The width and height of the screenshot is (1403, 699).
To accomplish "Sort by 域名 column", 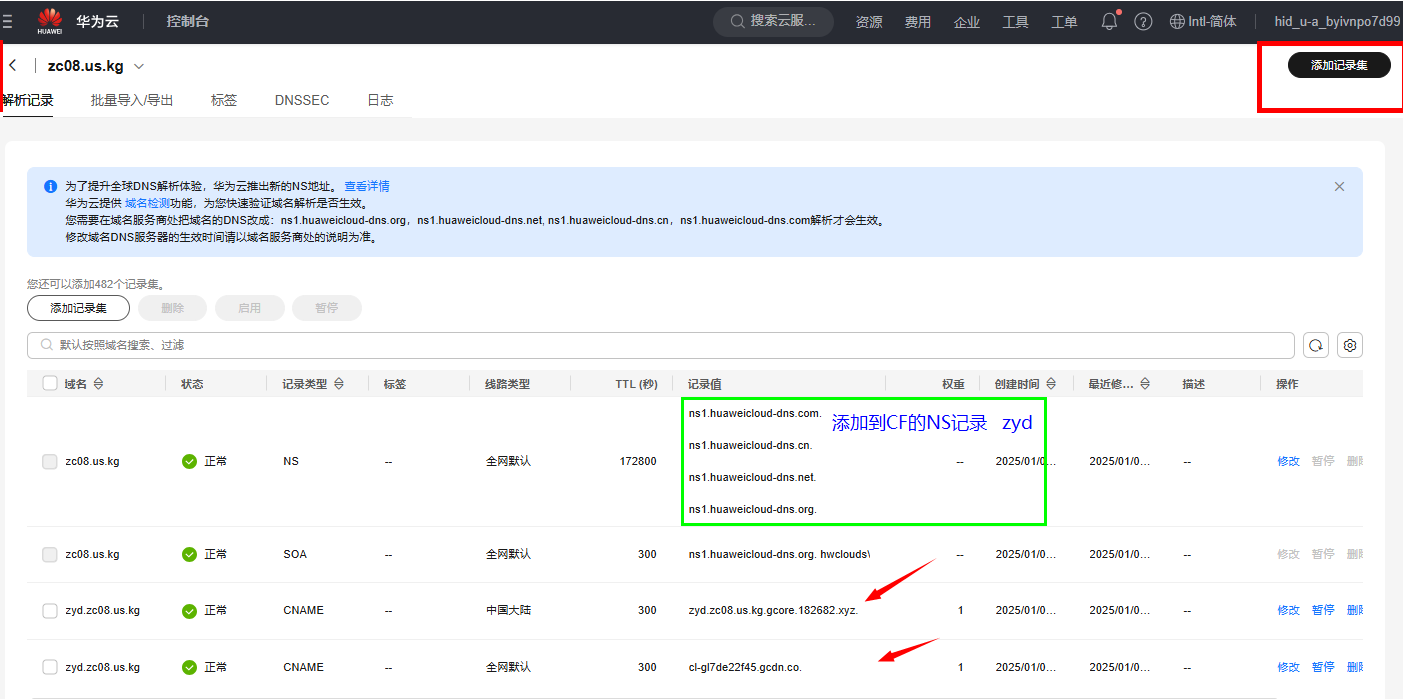I will click(x=98, y=384).
